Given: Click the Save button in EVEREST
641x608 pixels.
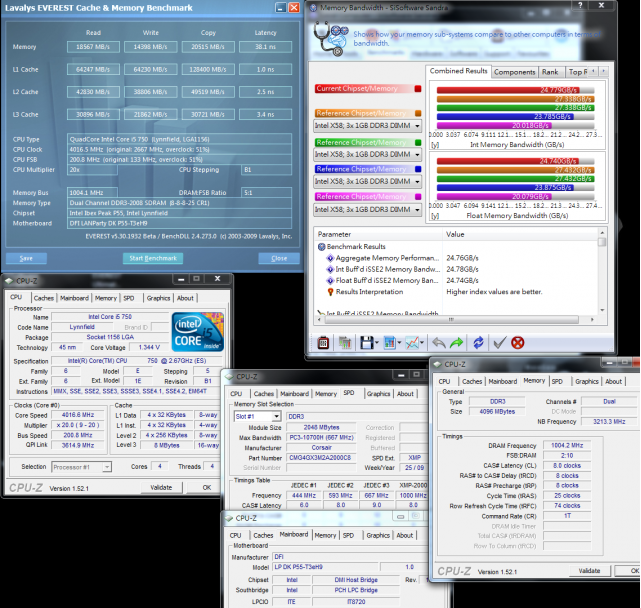Looking at the screenshot, I should pyautogui.click(x=26, y=258).
